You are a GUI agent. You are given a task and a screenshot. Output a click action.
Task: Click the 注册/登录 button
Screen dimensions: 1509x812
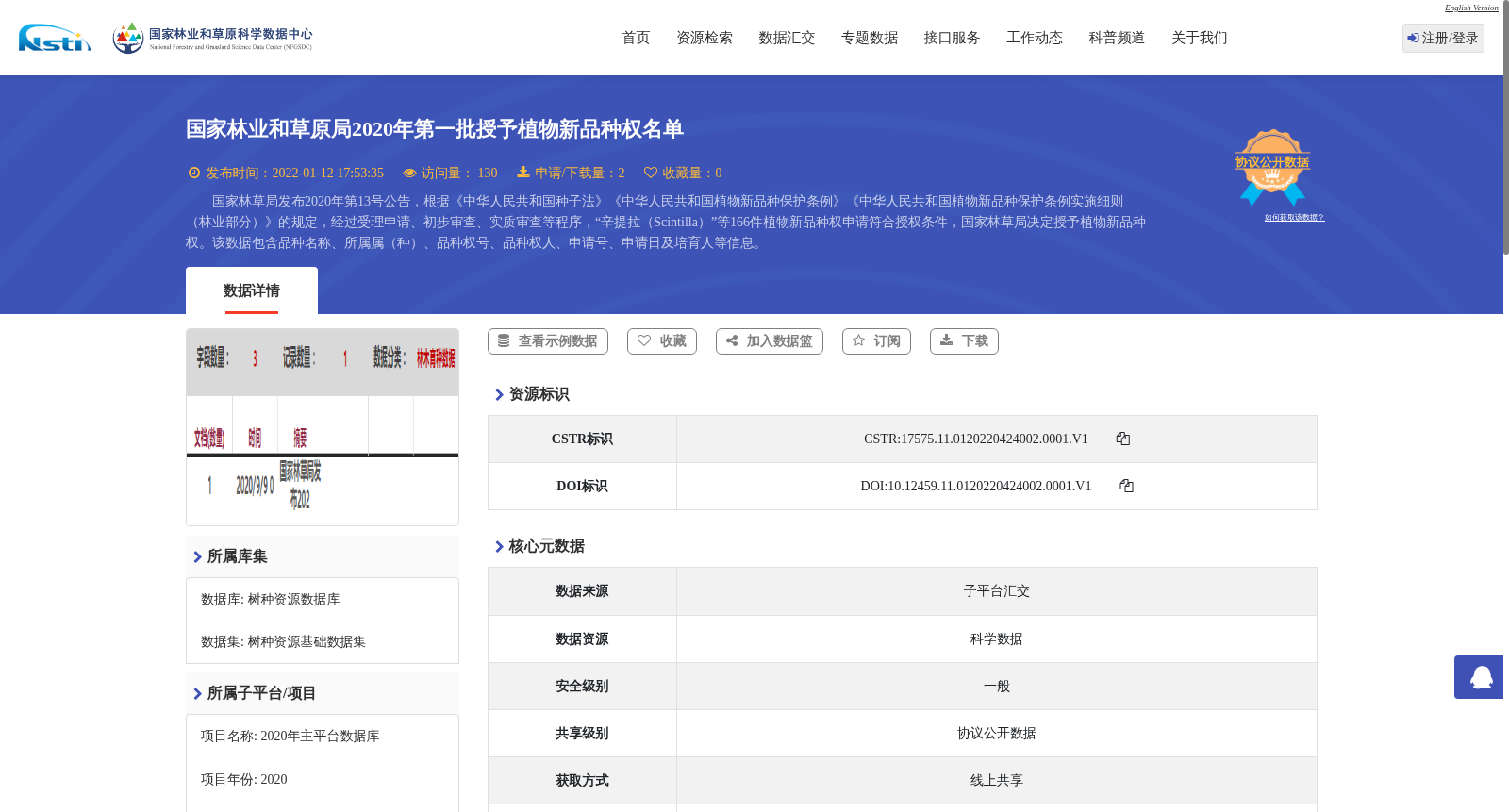click(1443, 38)
